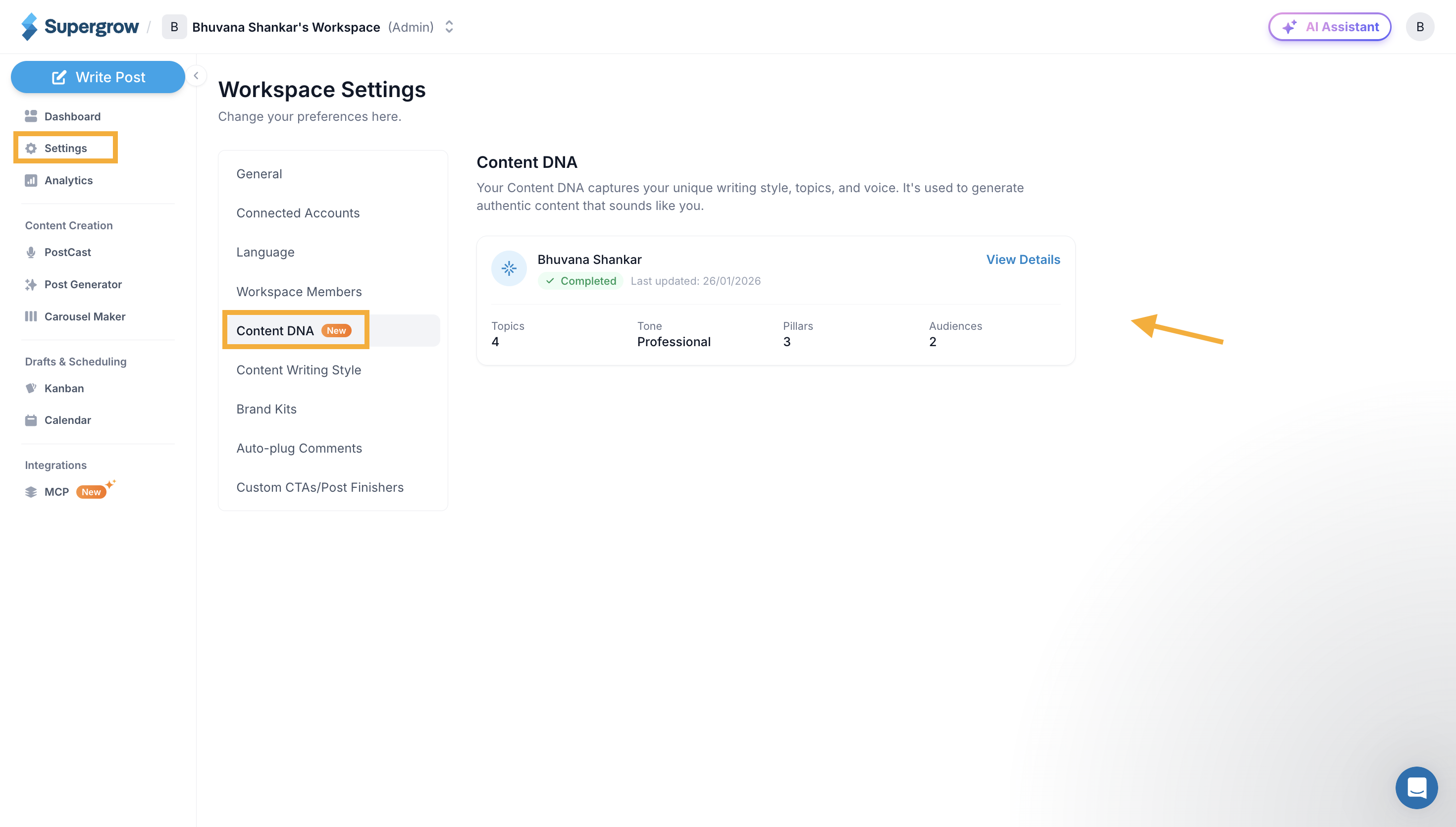Click the Tone value Professional
This screenshot has width=1456, height=827.
coord(674,342)
